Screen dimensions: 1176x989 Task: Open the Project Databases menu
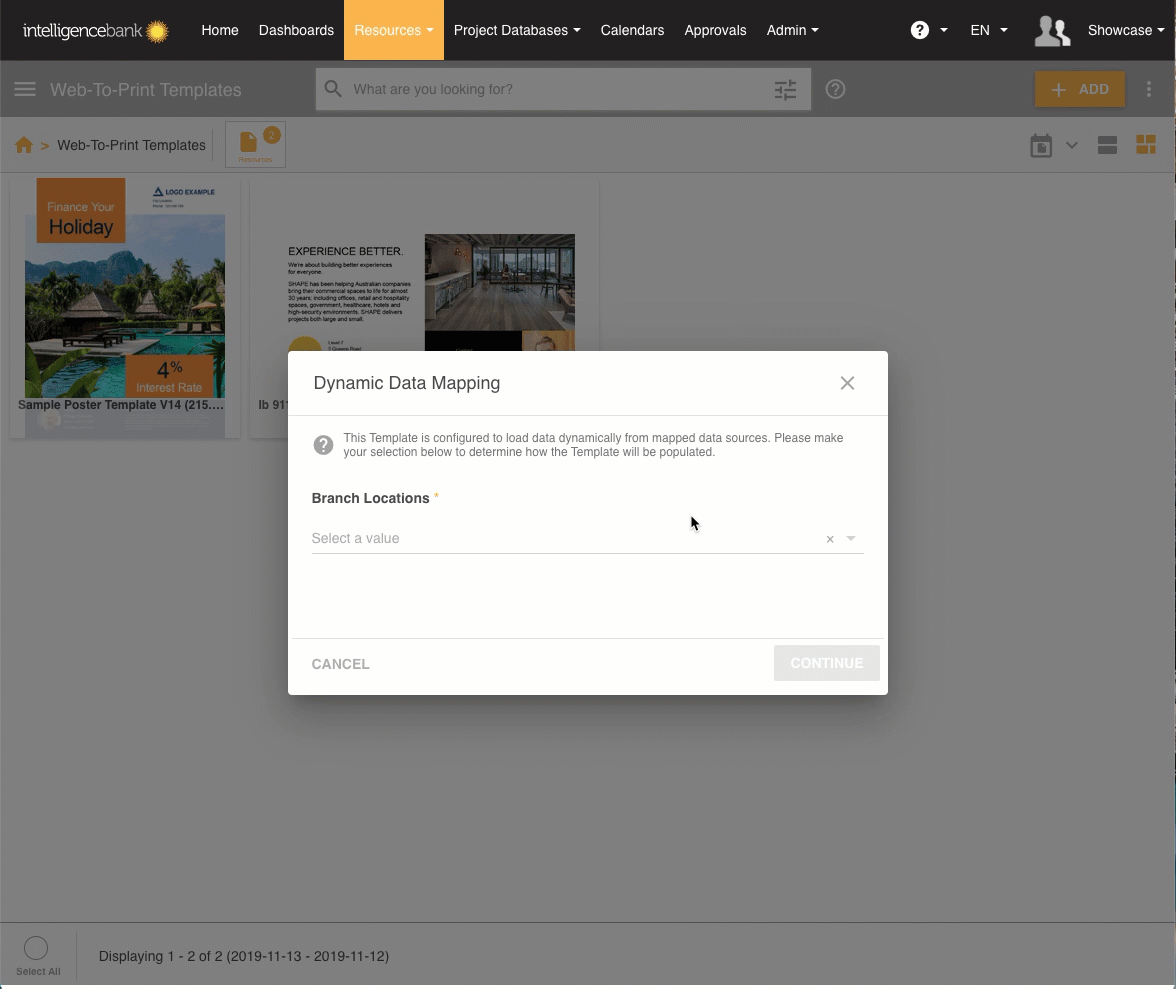(516, 30)
